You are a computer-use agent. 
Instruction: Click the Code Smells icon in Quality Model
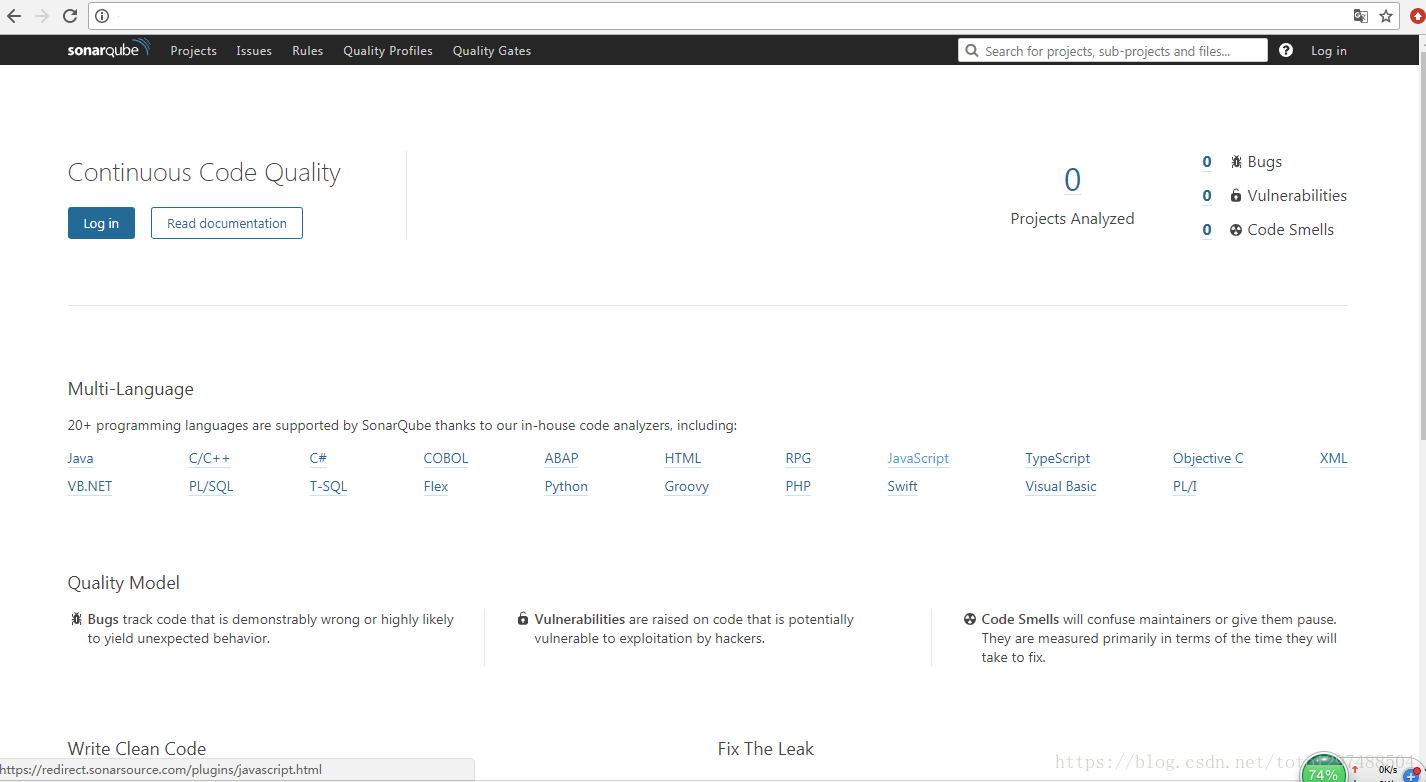click(x=970, y=619)
